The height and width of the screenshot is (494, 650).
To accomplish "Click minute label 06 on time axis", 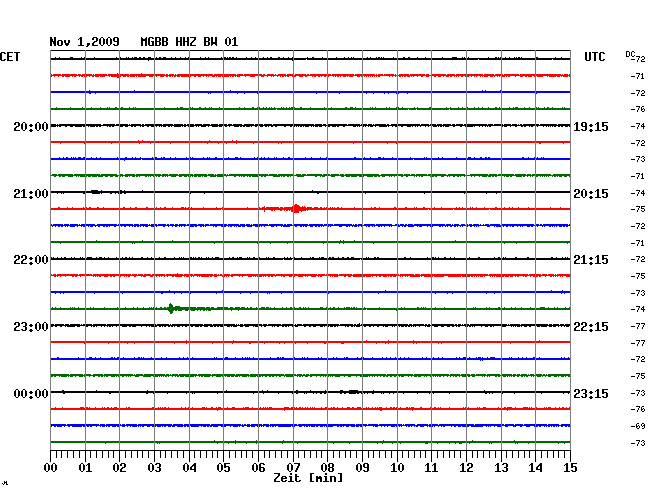I will pos(258,468).
